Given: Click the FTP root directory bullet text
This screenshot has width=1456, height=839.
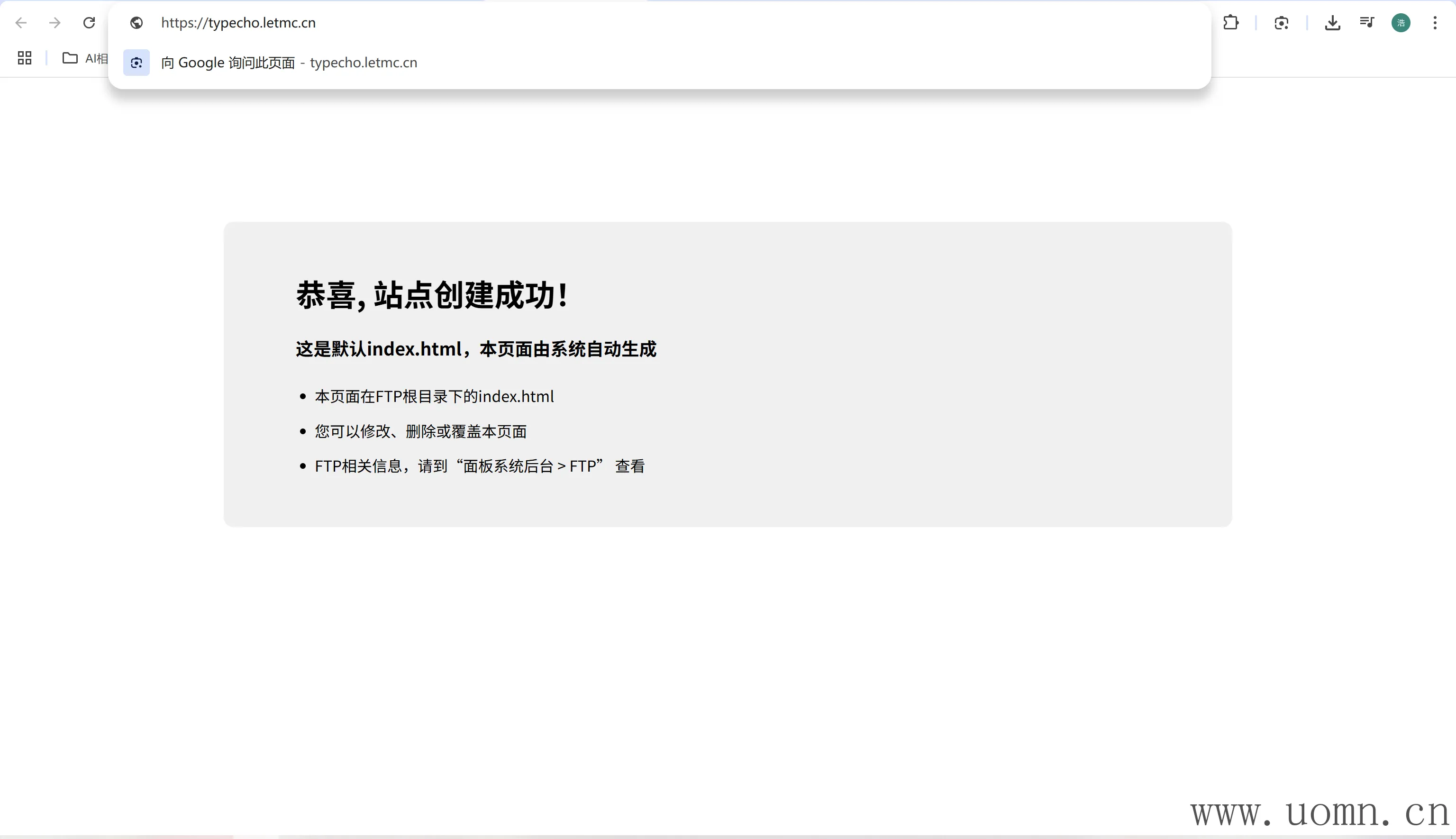Looking at the screenshot, I should (x=434, y=396).
